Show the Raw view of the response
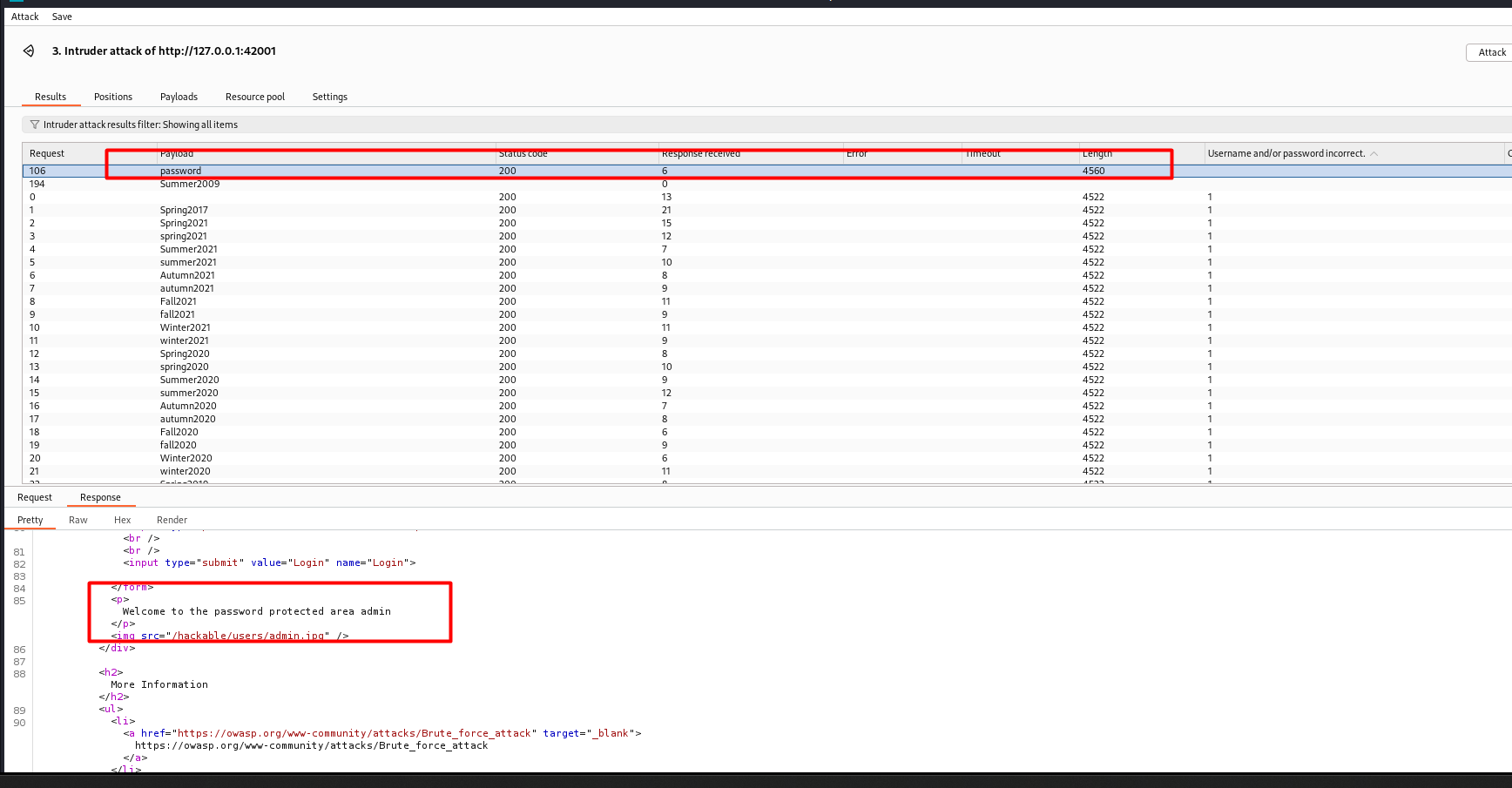The width and height of the screenshot is (1512, 788). point(78,520)
